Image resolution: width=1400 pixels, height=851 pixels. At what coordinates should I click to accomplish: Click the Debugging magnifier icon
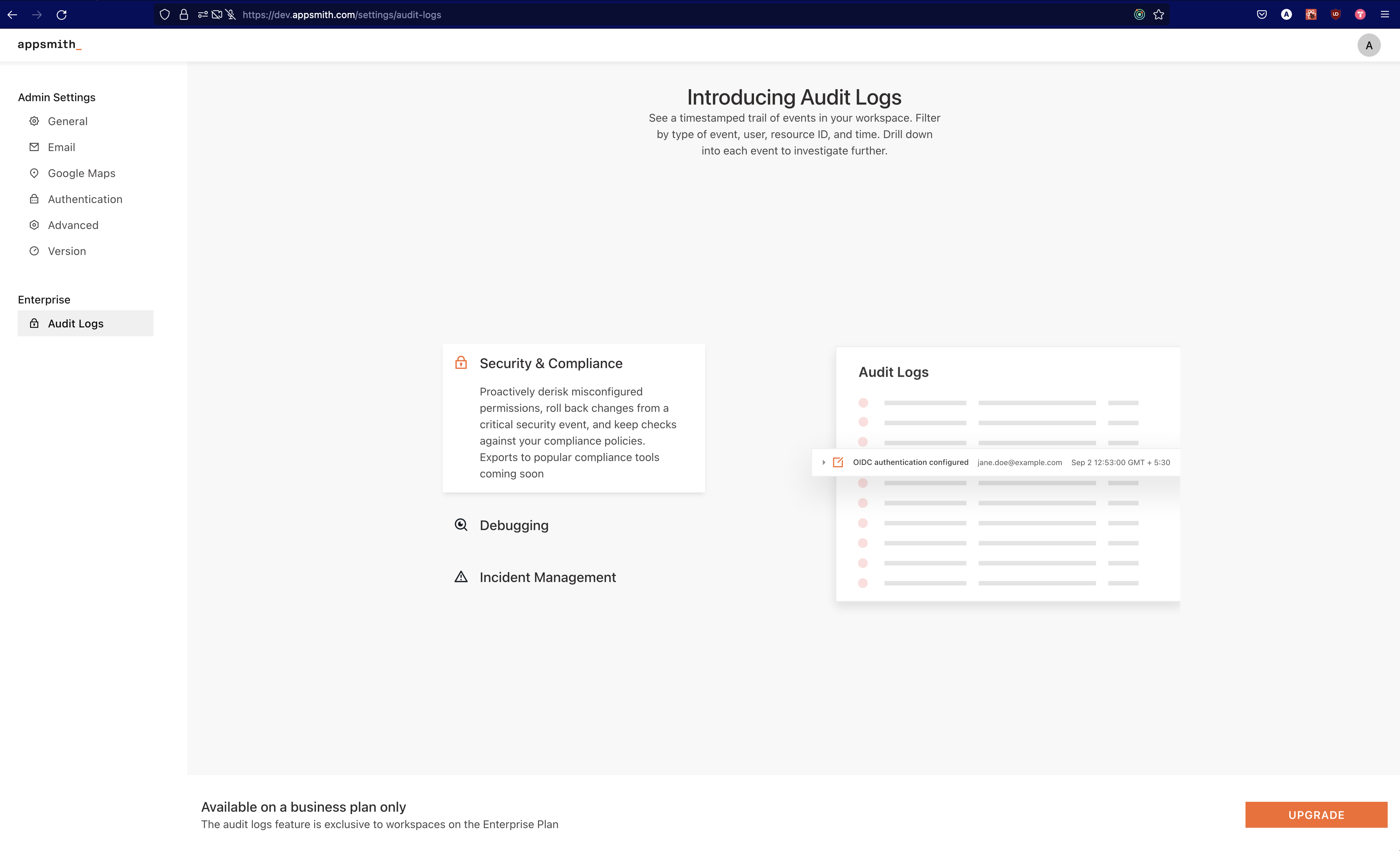coord(461,525)
